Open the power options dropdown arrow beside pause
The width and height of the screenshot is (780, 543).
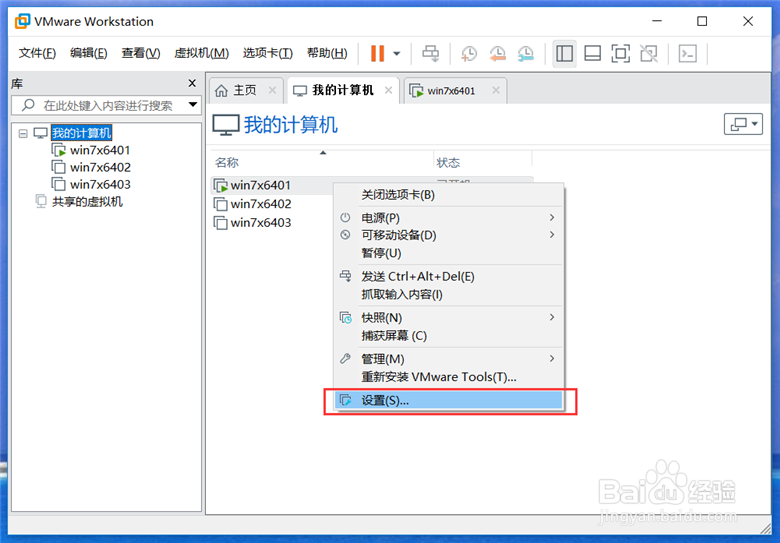[x=396, y=54]
